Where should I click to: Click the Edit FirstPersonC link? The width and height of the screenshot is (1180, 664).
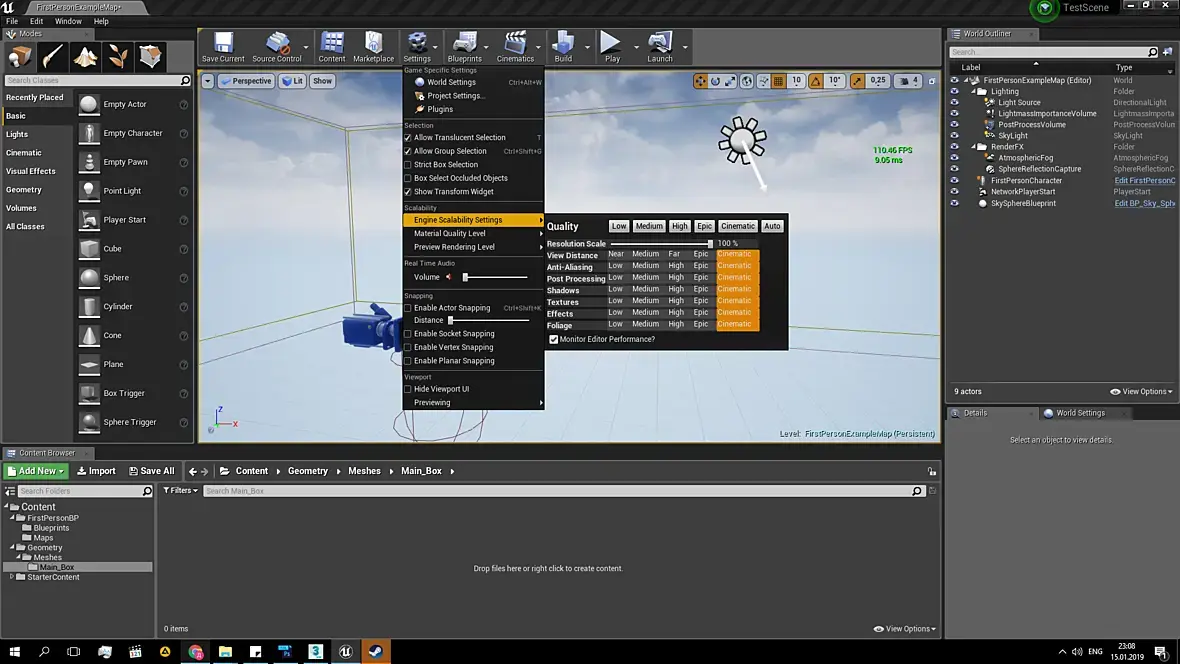tap(1144, 181)
